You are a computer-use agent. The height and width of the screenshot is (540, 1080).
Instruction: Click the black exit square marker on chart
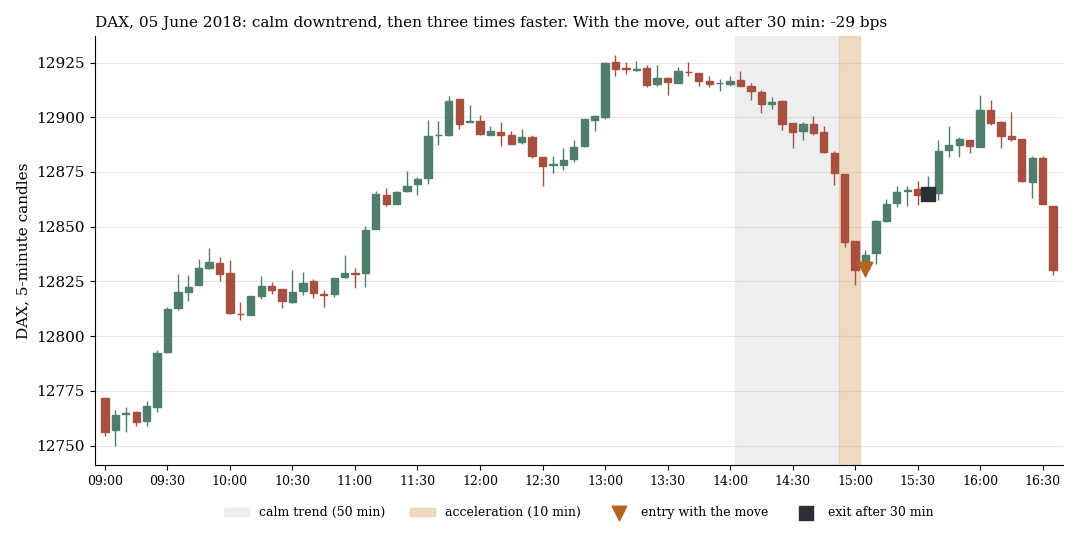pos(928,194)
